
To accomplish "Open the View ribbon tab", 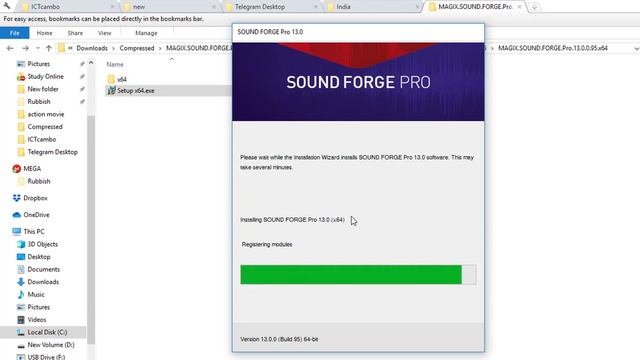I will coord(104,33).
